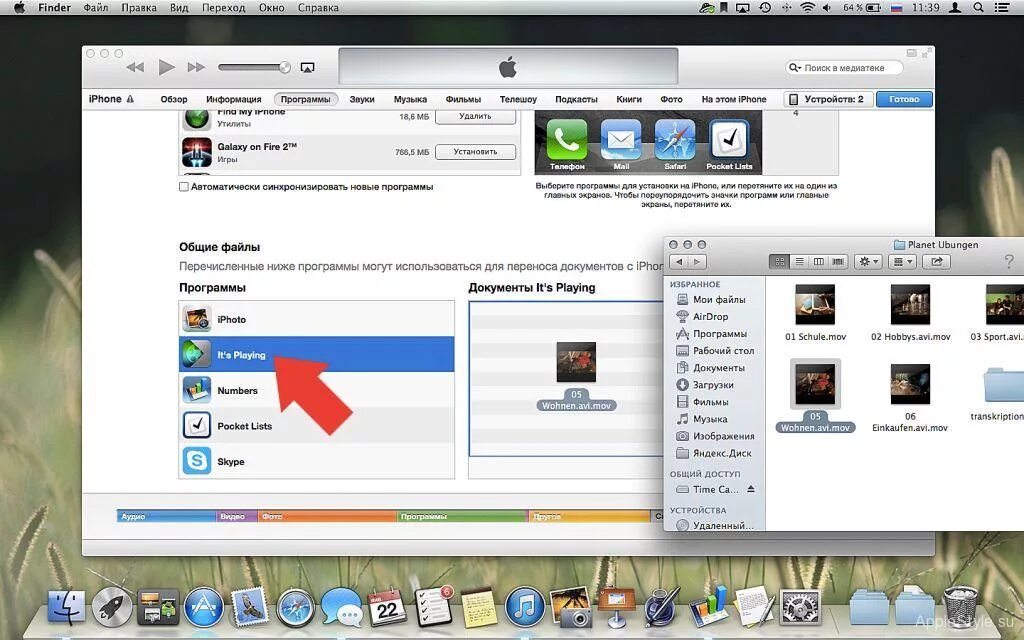Open the AirPlay icon in iTunes

point(307,67)
